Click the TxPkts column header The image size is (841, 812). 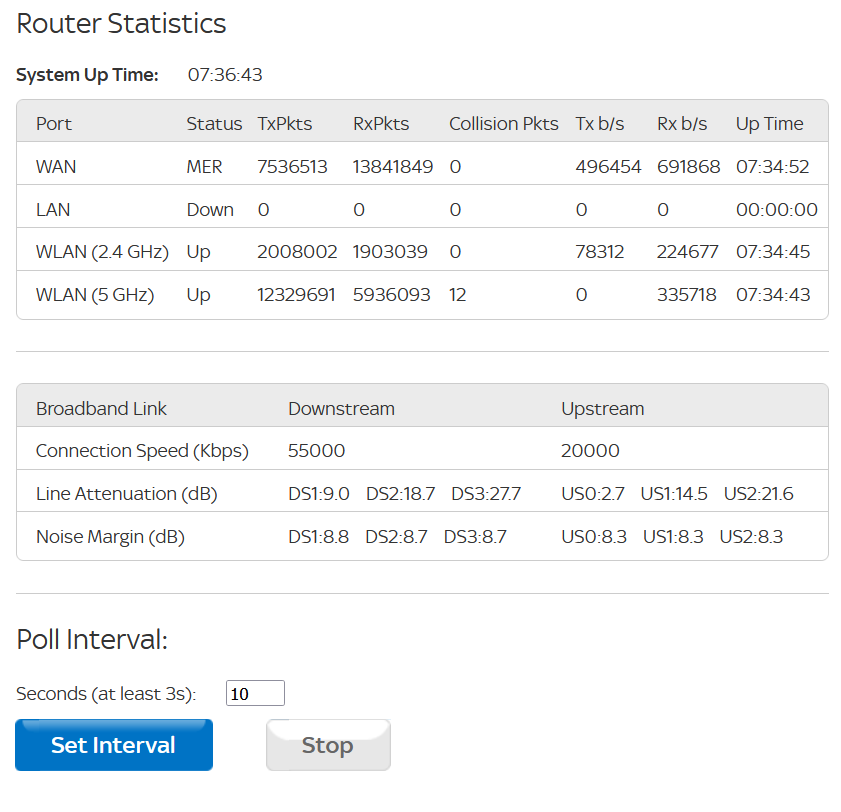point(284,124)
